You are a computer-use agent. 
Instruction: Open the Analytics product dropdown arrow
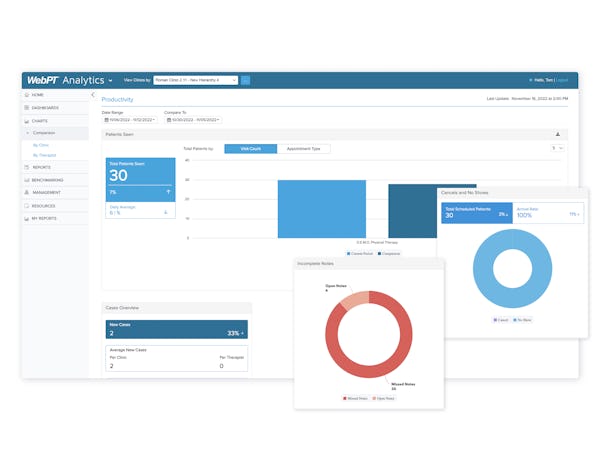[111, 81]
